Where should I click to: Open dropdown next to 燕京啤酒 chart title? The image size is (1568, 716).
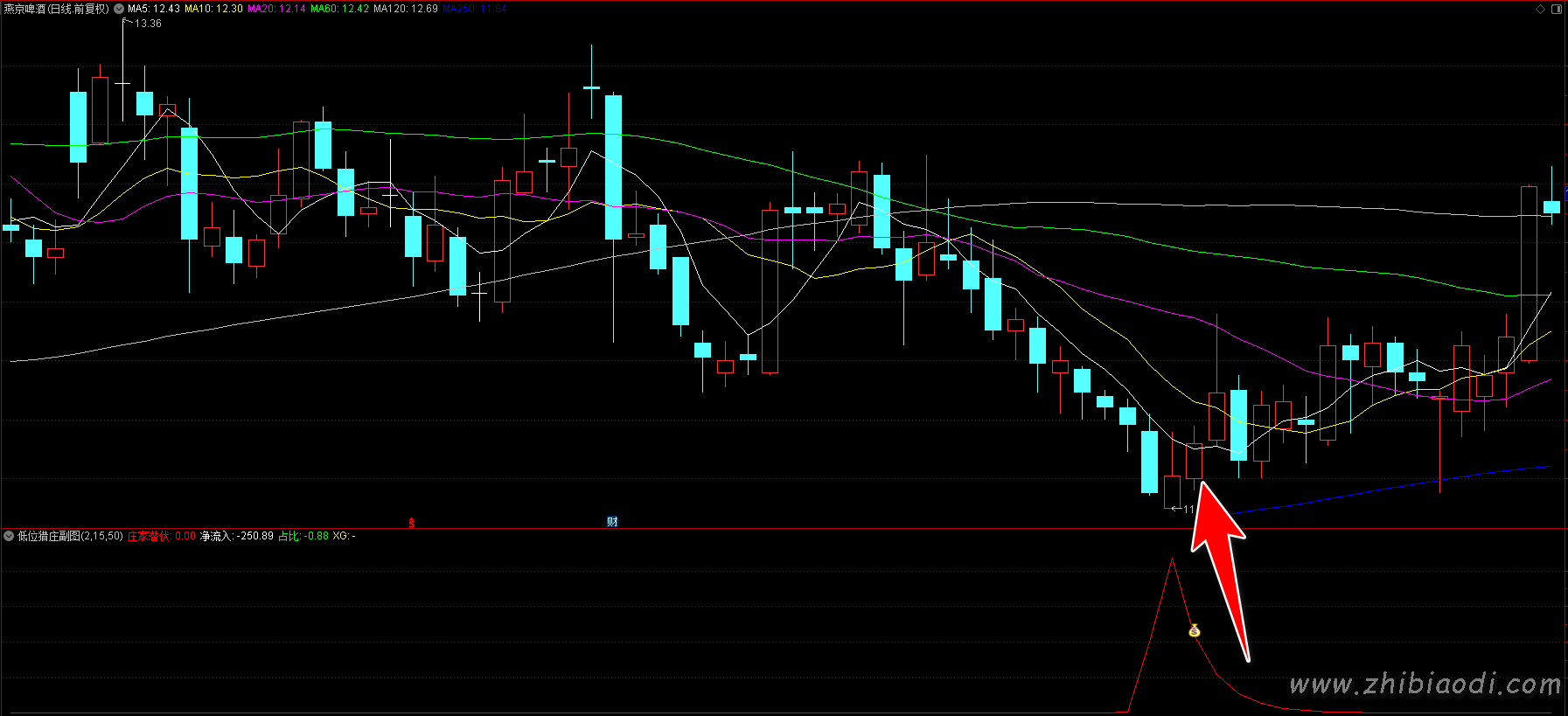[x=119, y=9]
